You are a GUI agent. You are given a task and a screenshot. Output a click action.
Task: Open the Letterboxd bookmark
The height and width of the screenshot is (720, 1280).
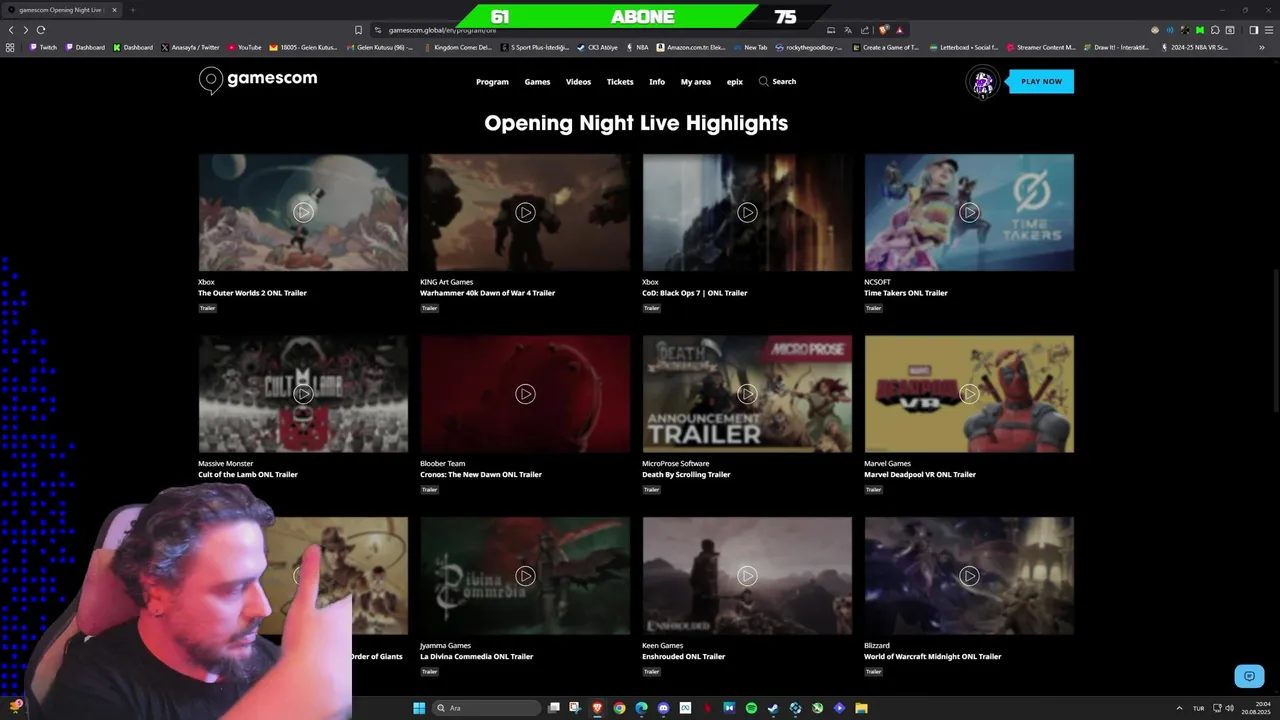pyautogui.click(x=963, y=47)
